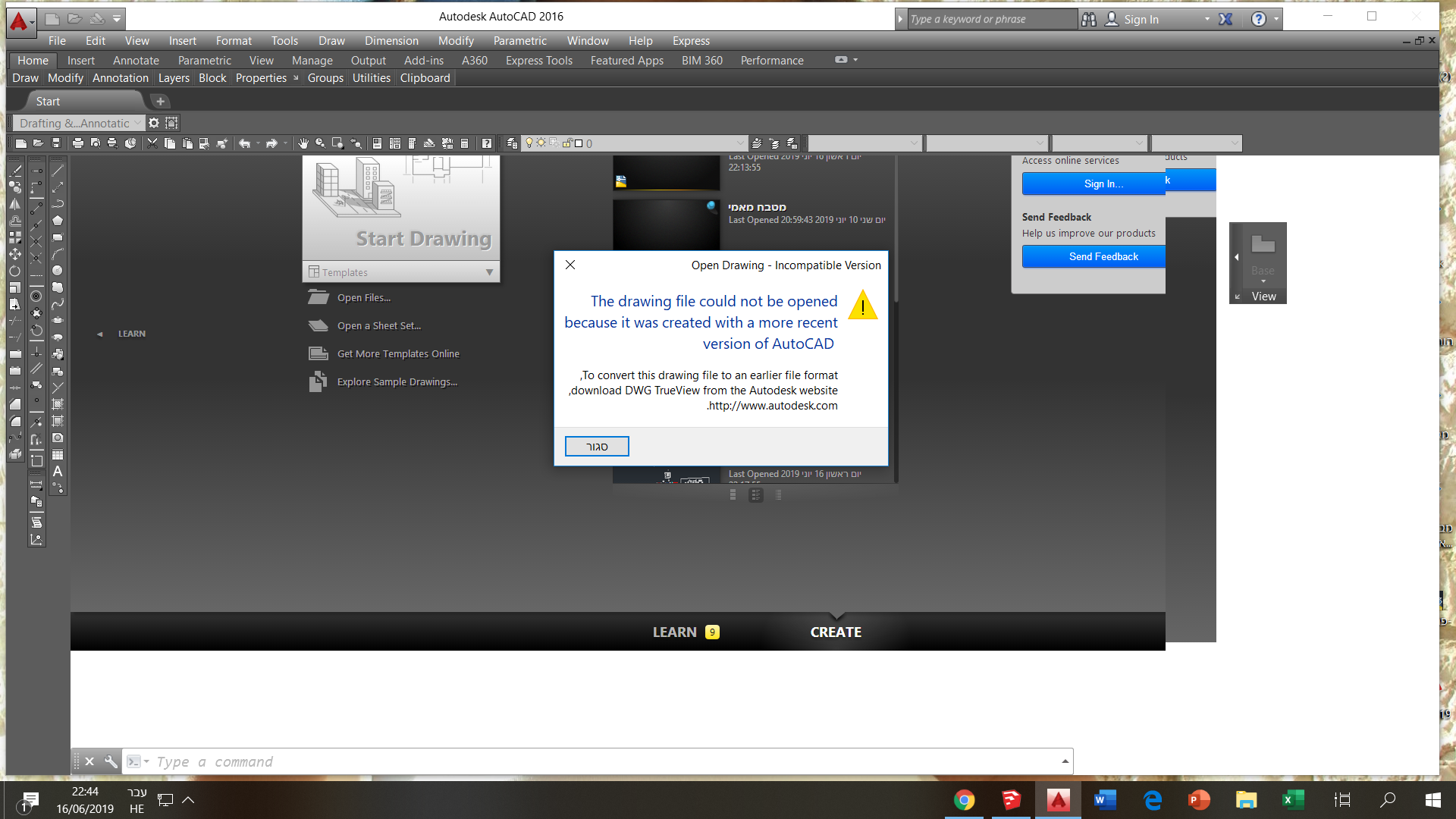Viewport: 1456px width, 819px height.
Task: Click the Autodesk Exchange X icon
Action: (1225, 19)
